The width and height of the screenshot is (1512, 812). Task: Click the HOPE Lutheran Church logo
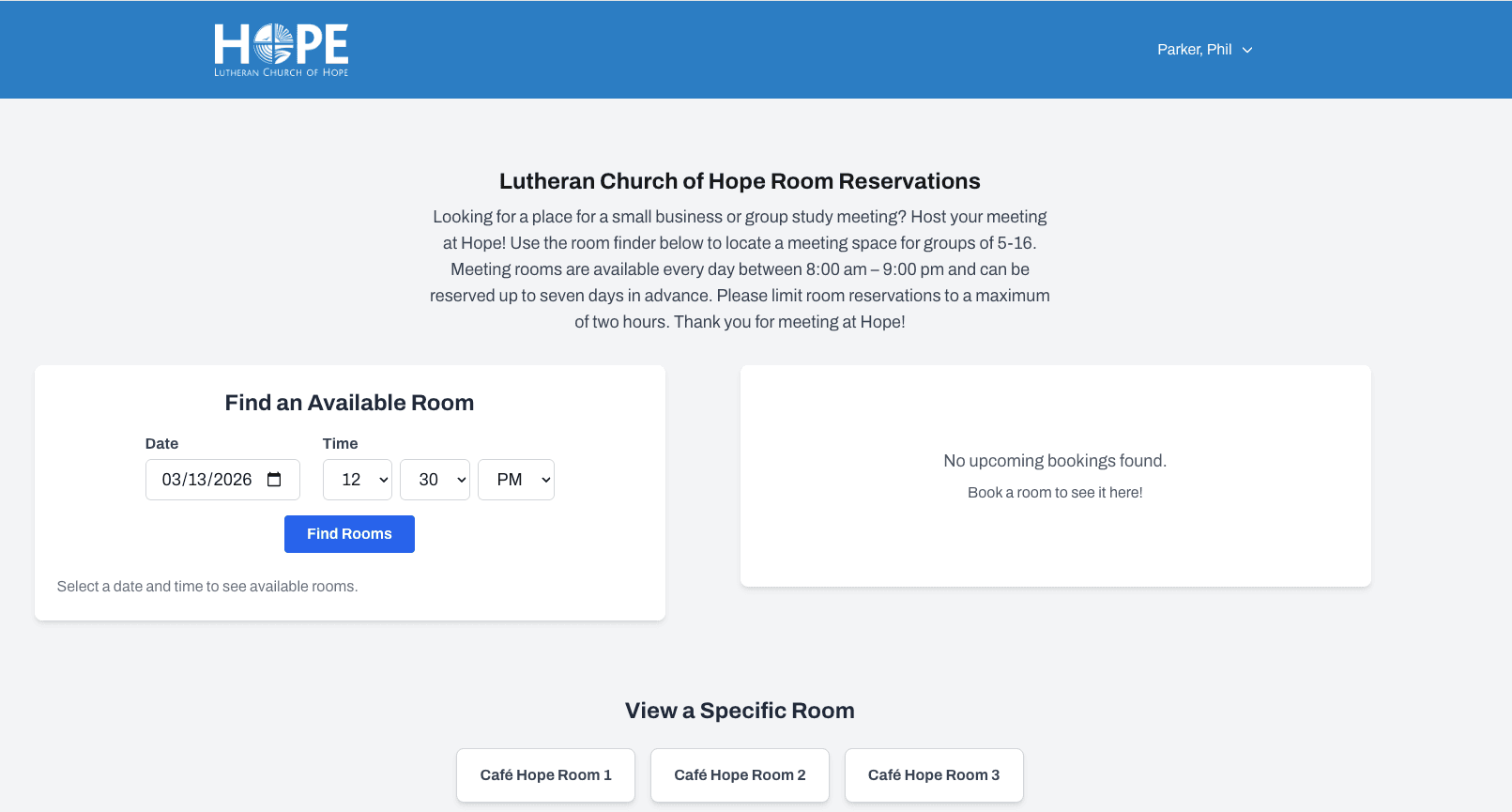coord(281,50)
